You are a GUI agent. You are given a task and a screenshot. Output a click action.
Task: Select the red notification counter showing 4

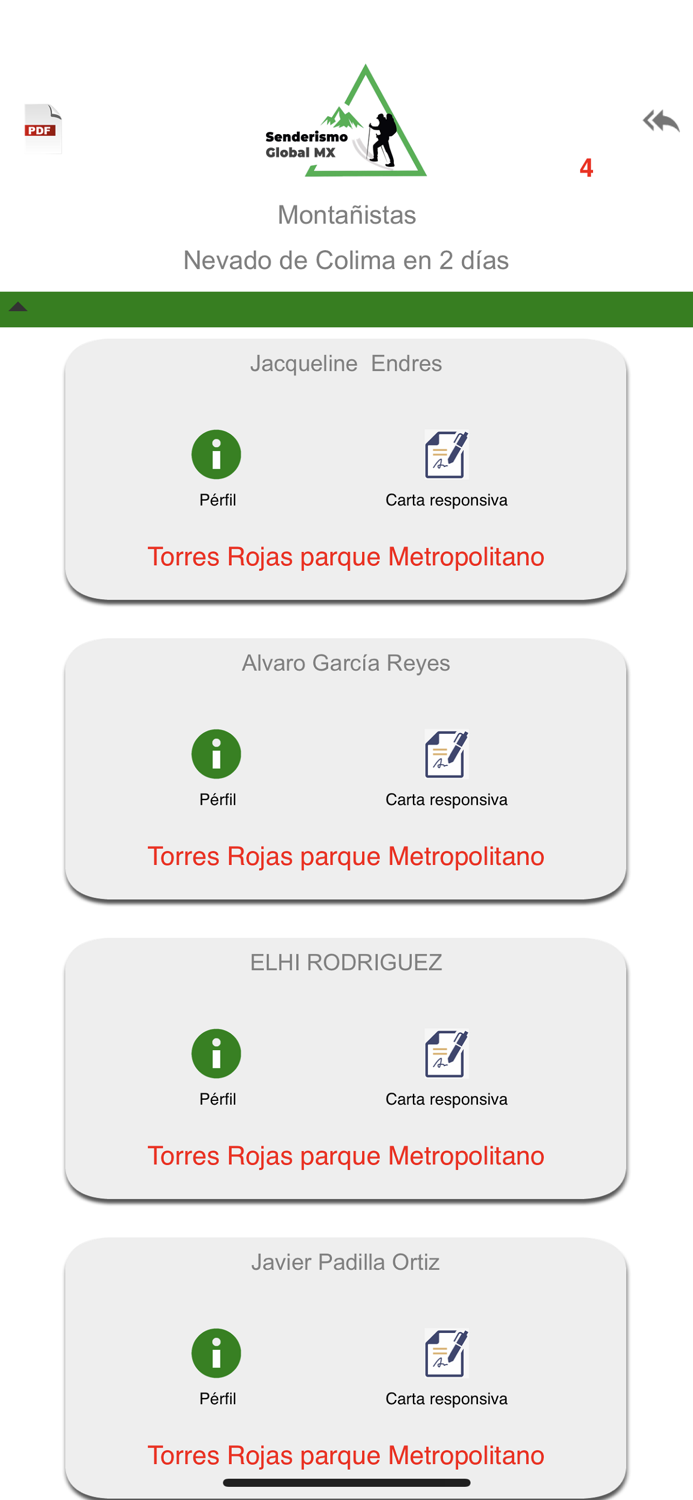(586, 168)
